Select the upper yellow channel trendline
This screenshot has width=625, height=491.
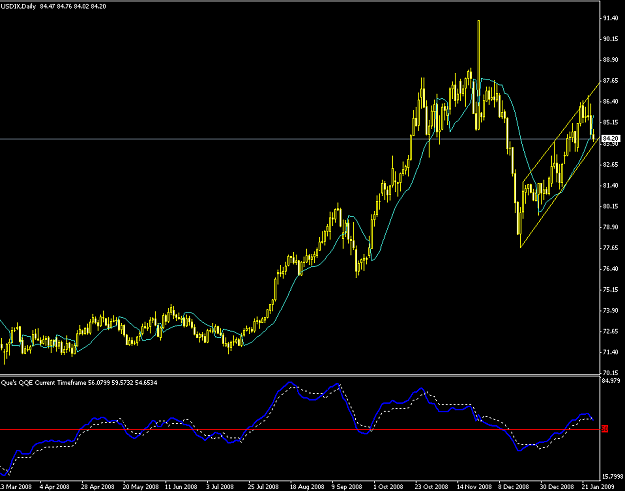(560, 134)
